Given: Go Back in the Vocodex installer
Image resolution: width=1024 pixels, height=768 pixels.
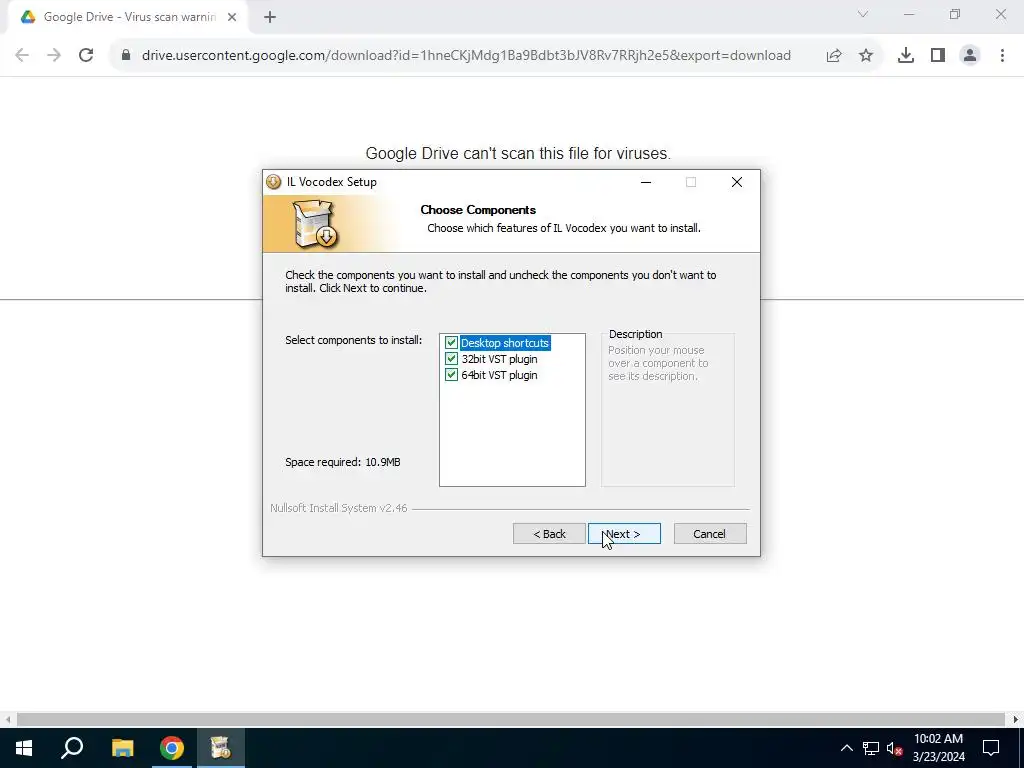Looking at the screenshot, I should 549,534.
